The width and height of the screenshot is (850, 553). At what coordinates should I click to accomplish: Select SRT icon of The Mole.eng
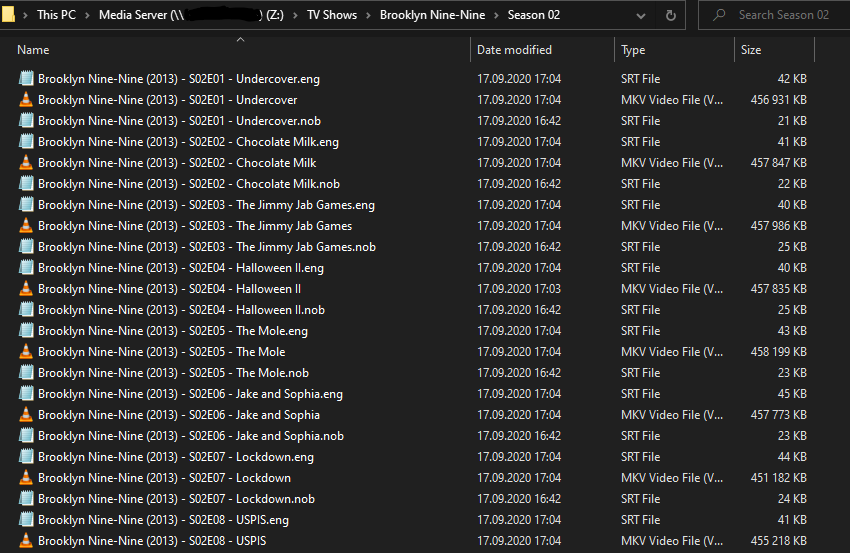coord(25,331)
